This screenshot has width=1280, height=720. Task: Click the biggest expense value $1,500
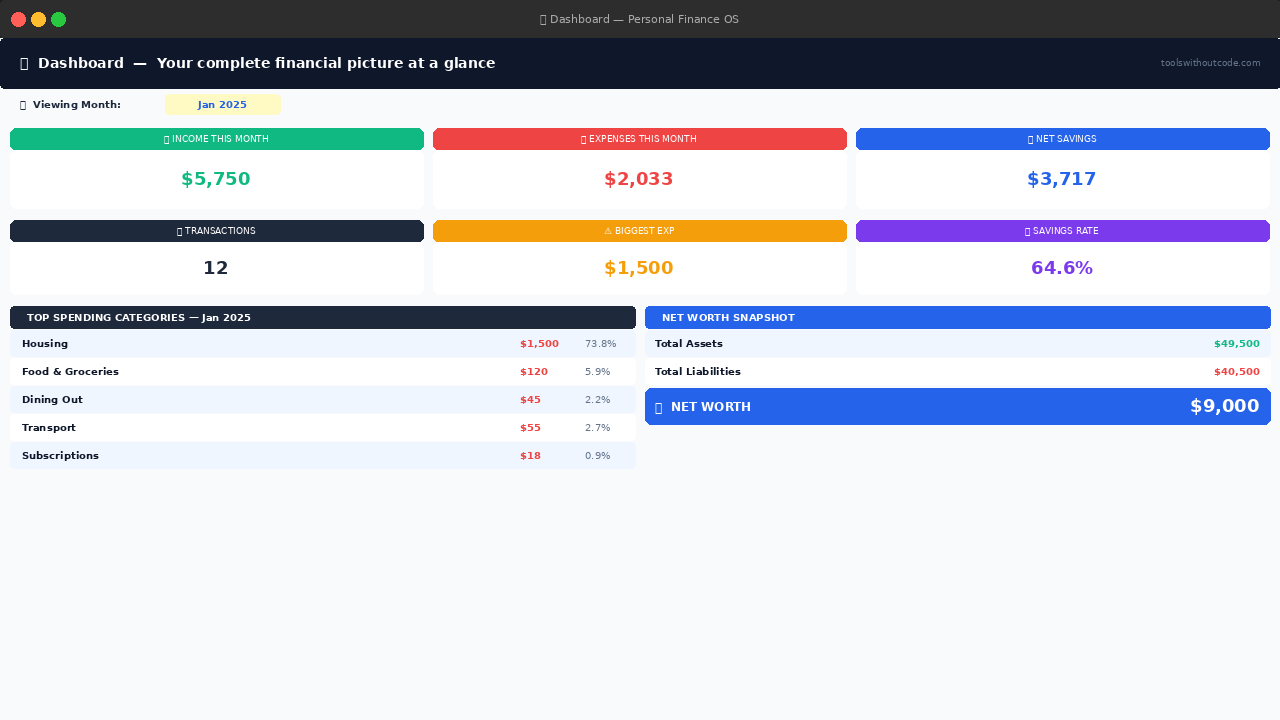pos(639,268)
